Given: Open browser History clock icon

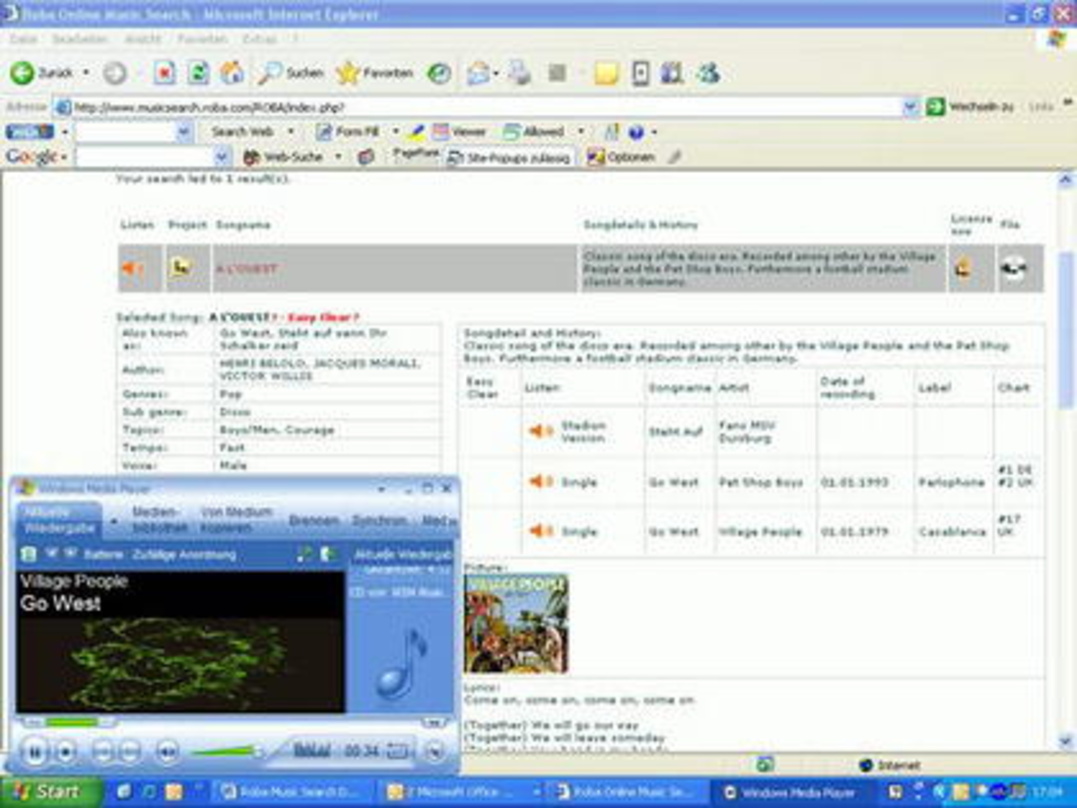Looking at the screenshot, I should click(439, 73).
